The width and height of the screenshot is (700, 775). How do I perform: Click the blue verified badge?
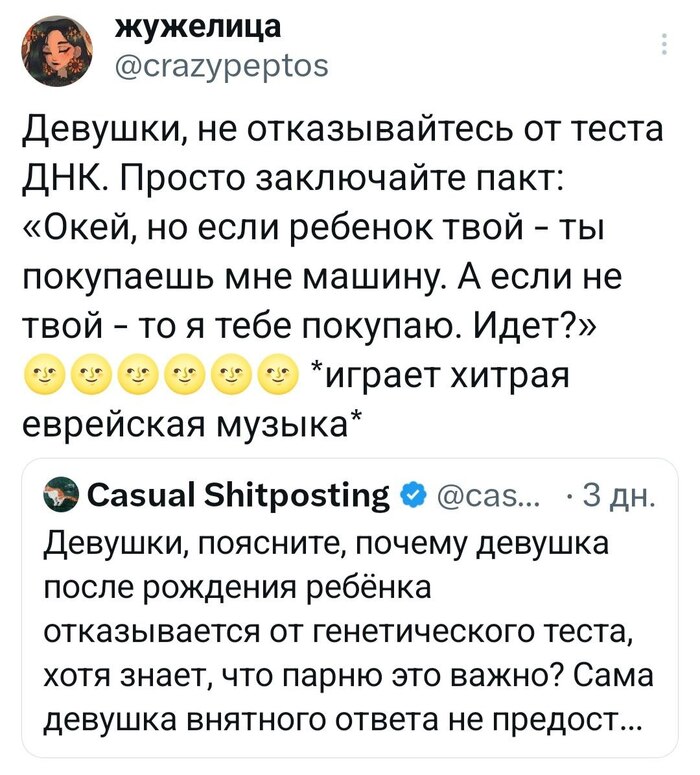pos(414,496)
